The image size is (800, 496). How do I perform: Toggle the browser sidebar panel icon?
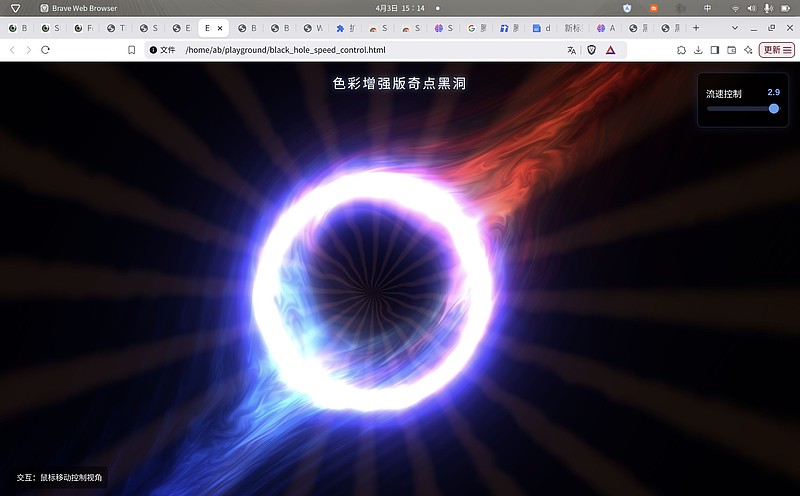click(x=715, y=50)
